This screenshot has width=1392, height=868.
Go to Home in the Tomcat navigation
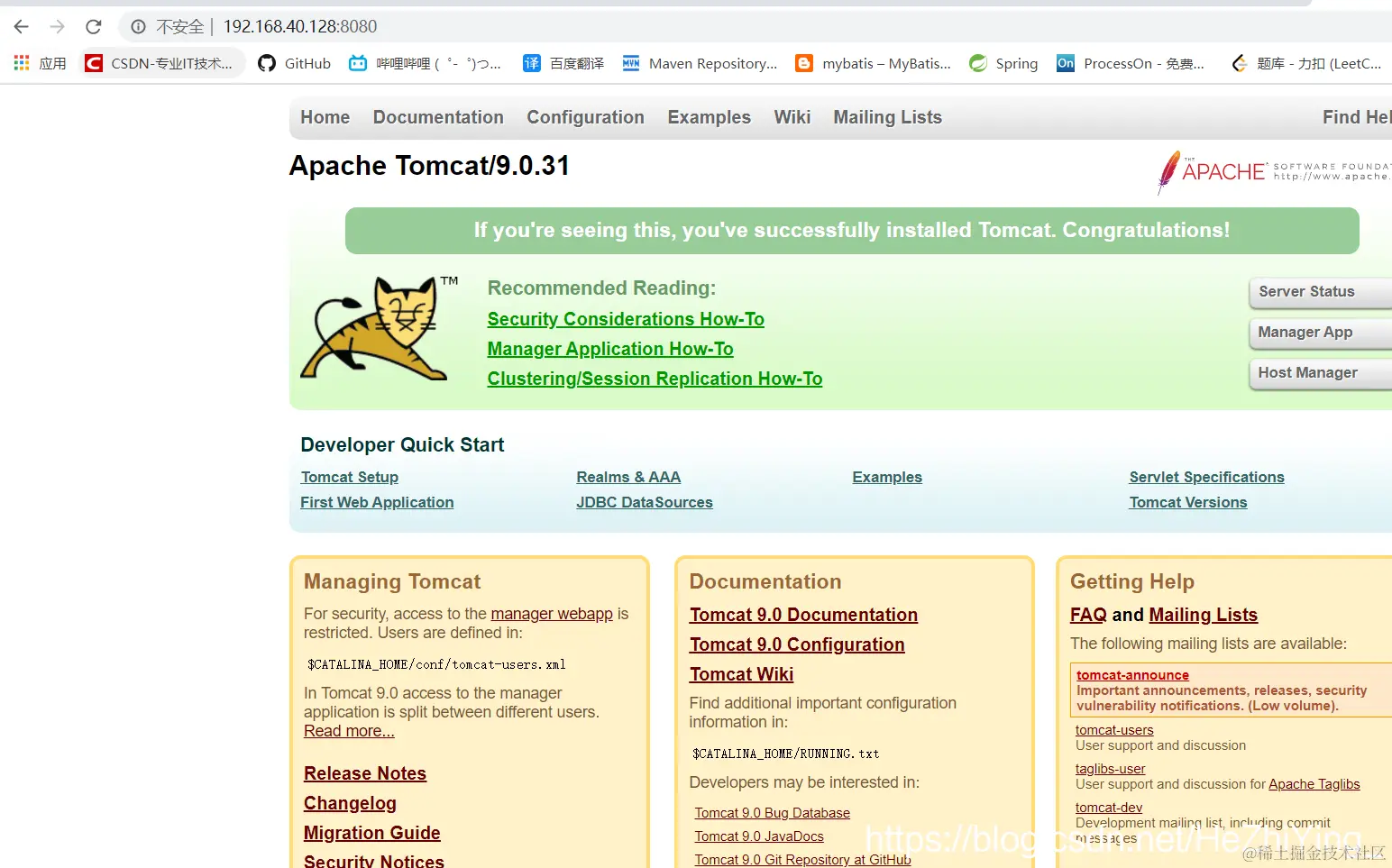[x=325, y=117]
